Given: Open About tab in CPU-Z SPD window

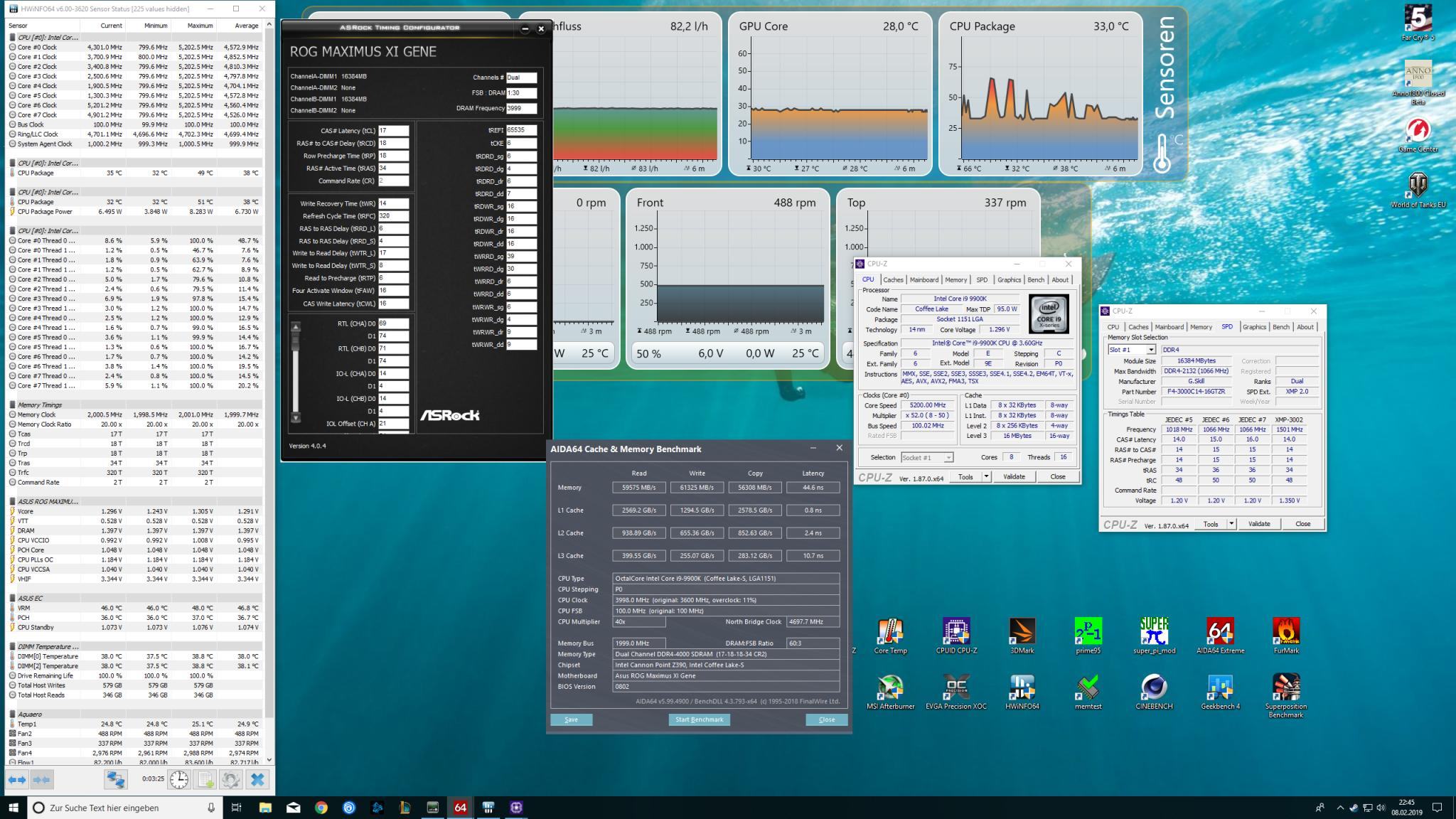Looking at the screenshot, I should tap(1305, 327).
